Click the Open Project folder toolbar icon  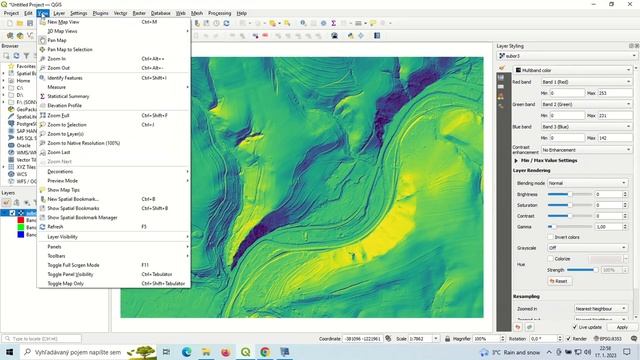pyautogui.click(x=20, y=23)
